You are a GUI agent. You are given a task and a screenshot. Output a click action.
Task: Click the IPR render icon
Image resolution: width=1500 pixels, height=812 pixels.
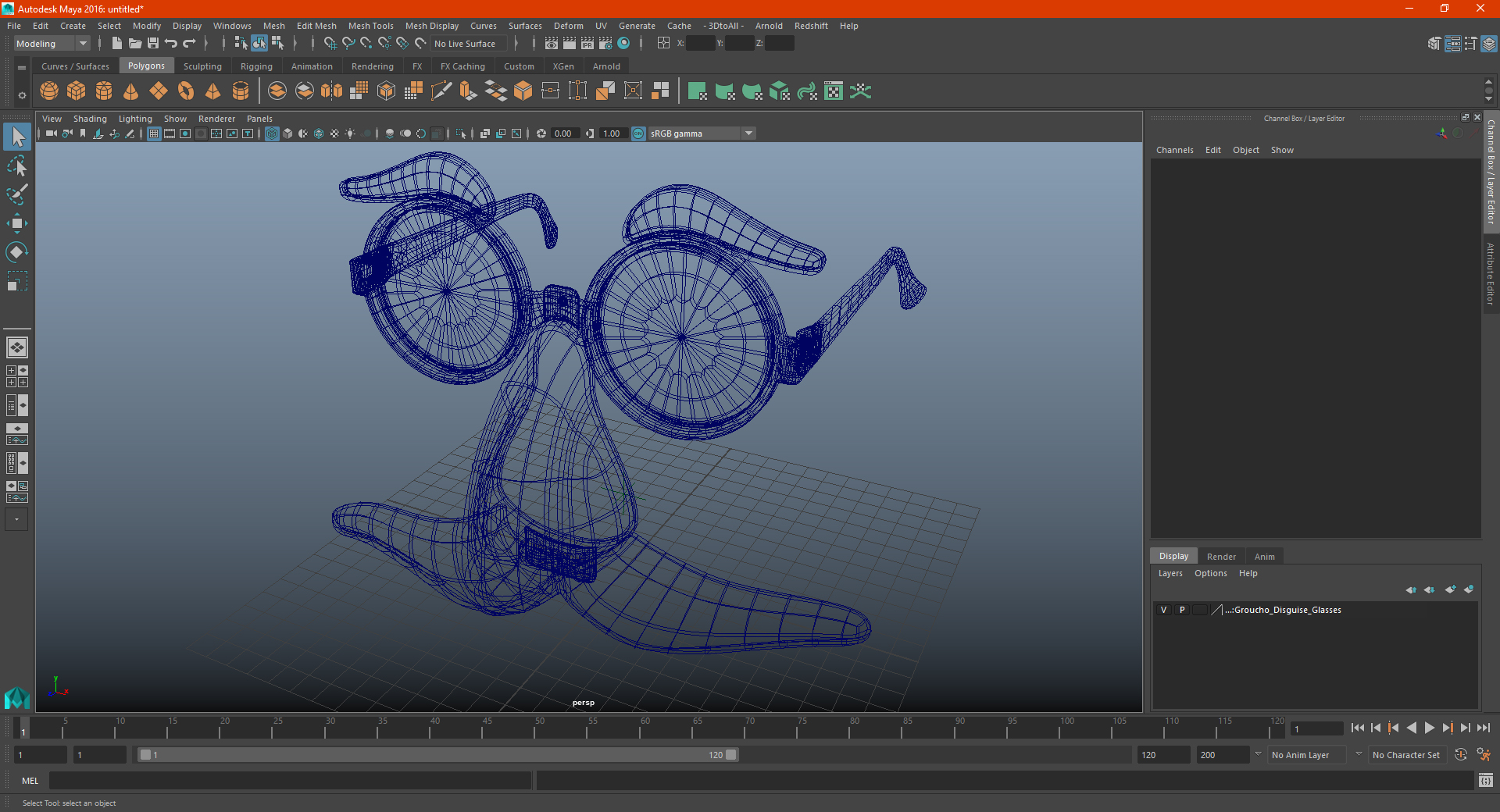point(587,44)
